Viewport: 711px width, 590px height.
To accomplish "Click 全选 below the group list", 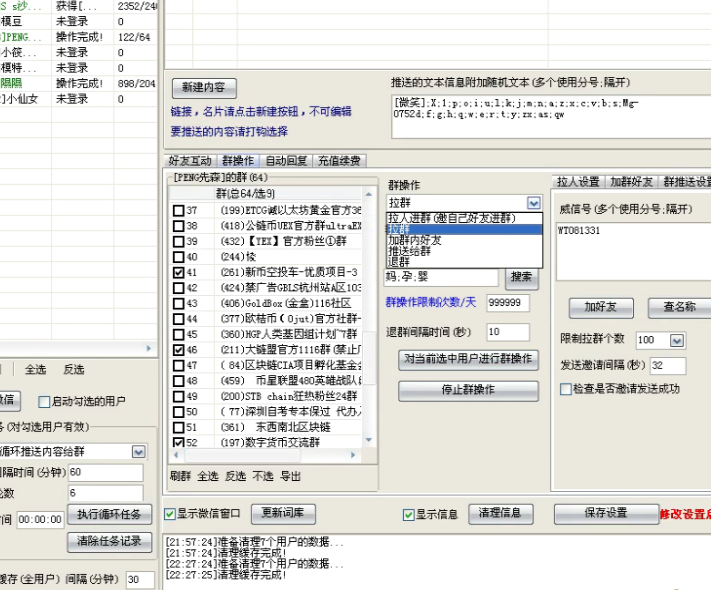I will click(x=208, y=476).
